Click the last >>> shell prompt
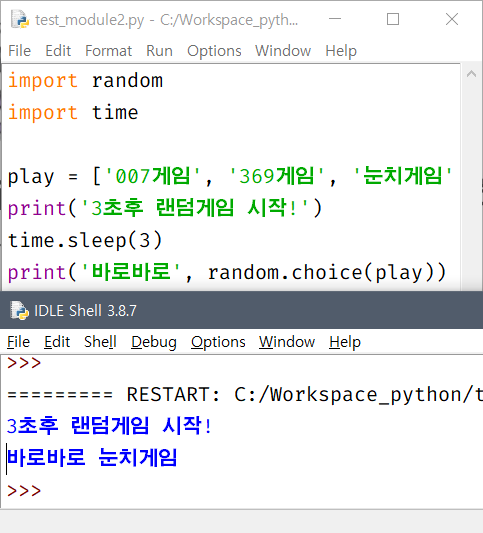This screenshot has width=483, height=533. pyautogui.click(x=24, y=491)
